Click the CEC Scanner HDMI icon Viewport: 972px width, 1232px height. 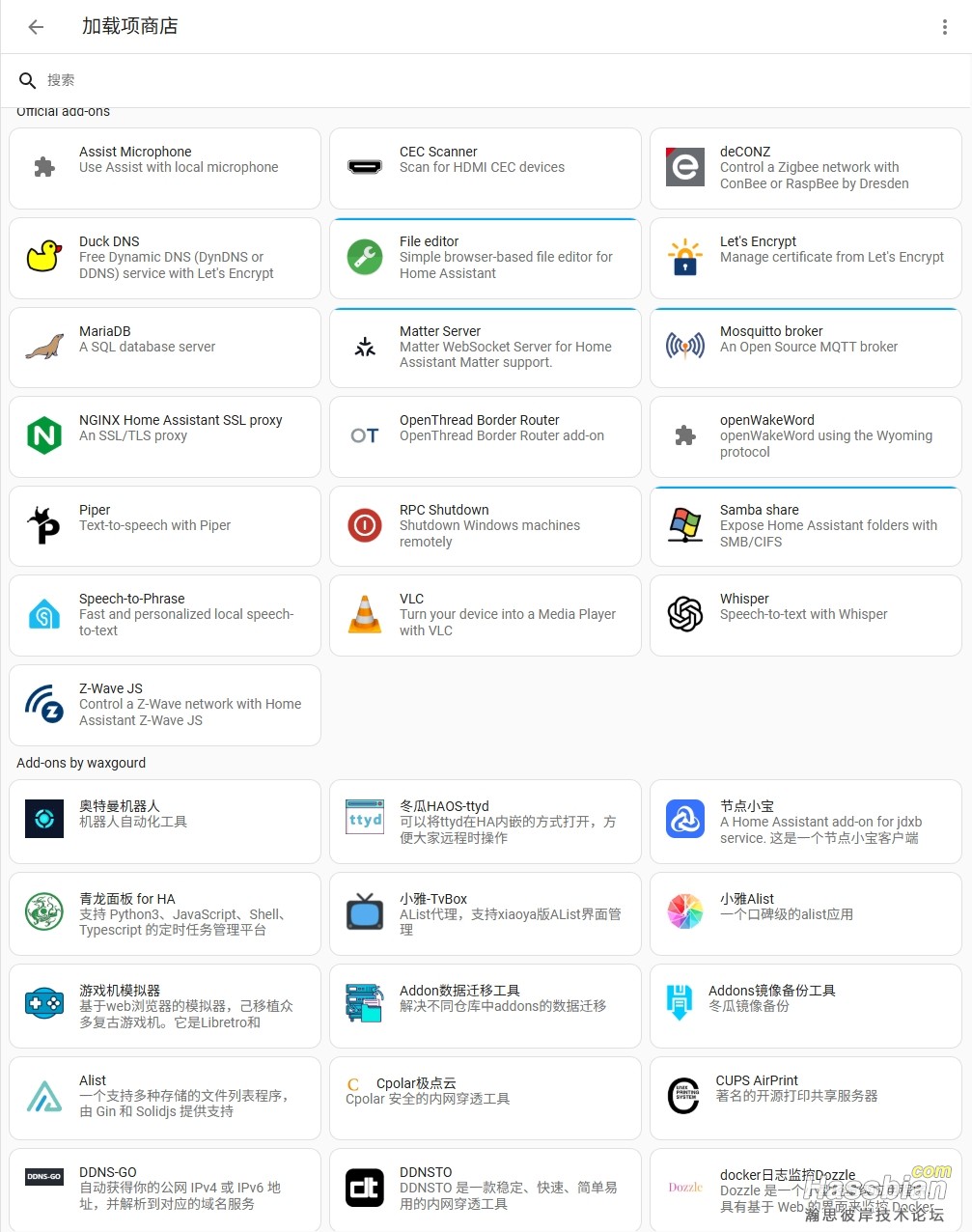(x=365, y=167)
